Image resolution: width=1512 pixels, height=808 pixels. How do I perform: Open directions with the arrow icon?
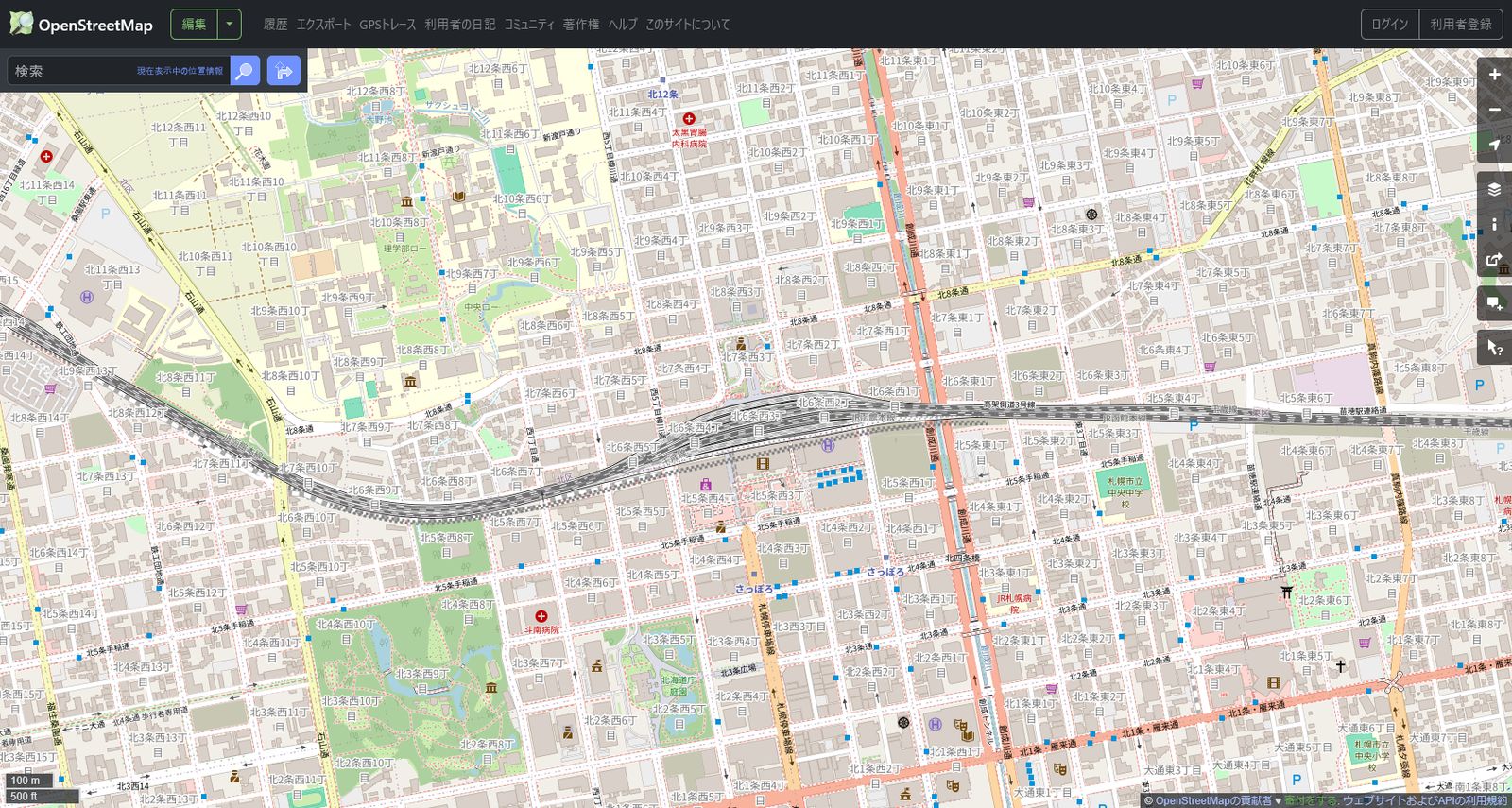pos(283,71)
